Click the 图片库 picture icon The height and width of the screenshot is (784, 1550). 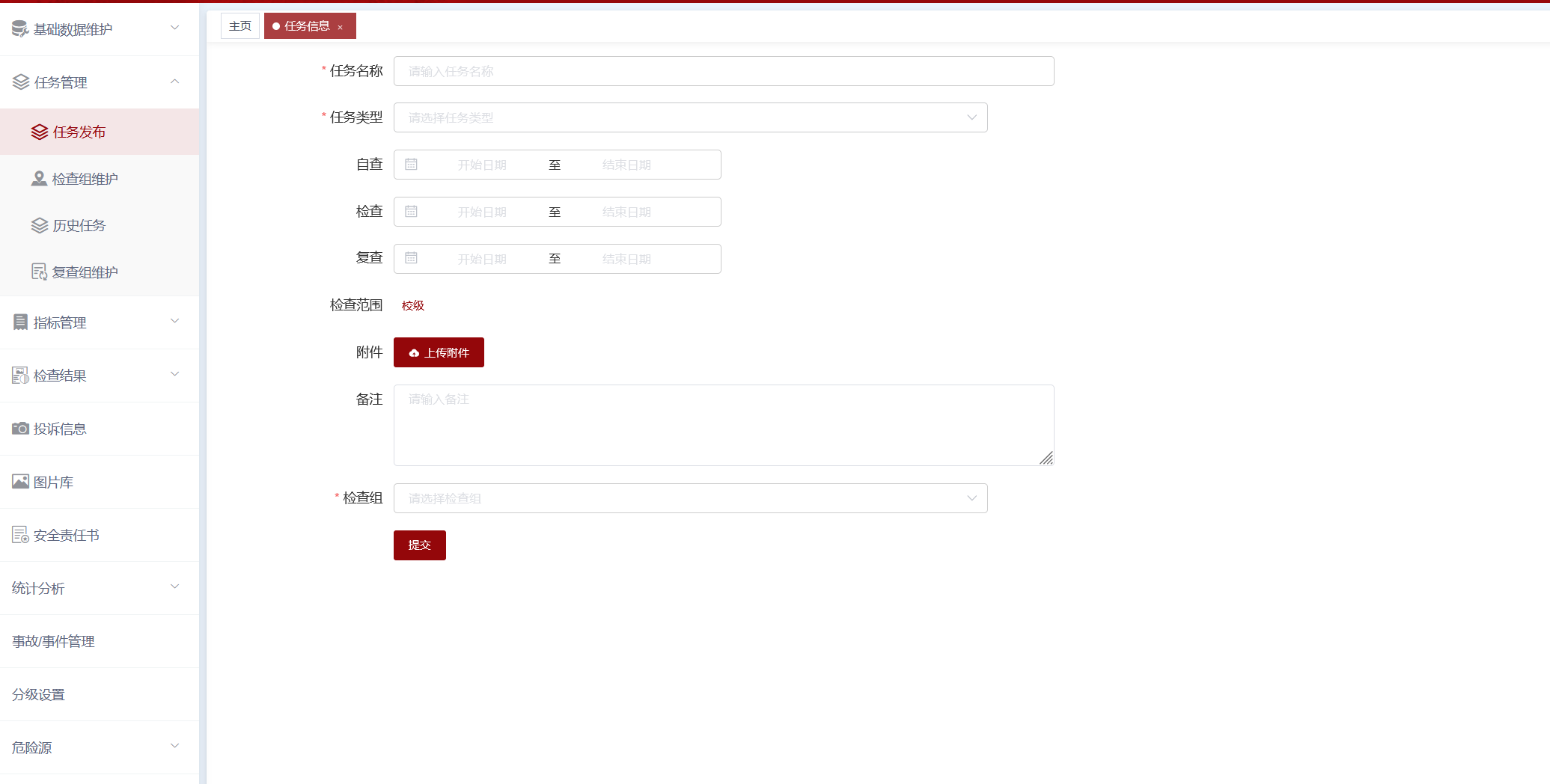point(20,482)
